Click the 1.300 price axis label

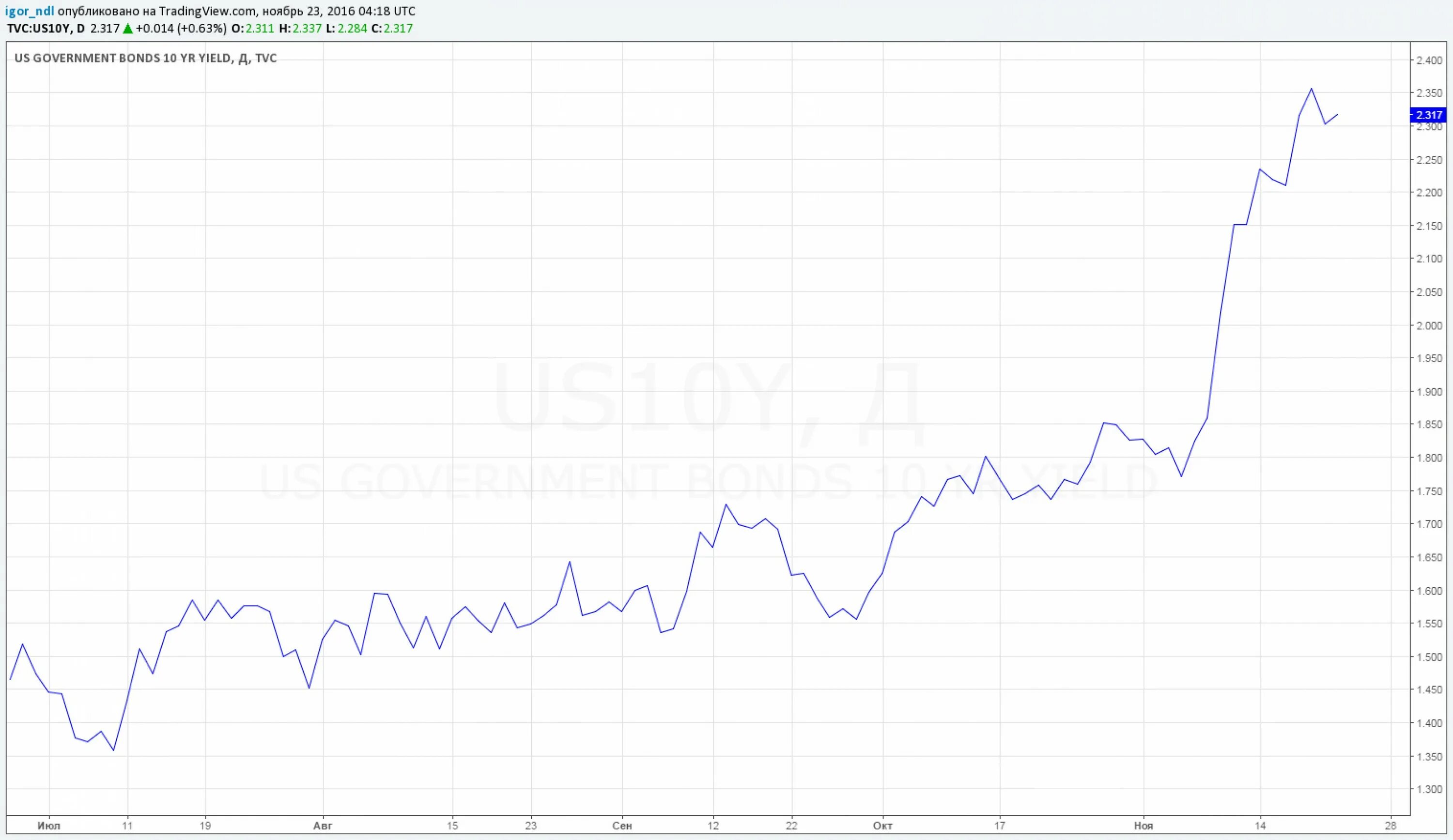click(1429, 789)
